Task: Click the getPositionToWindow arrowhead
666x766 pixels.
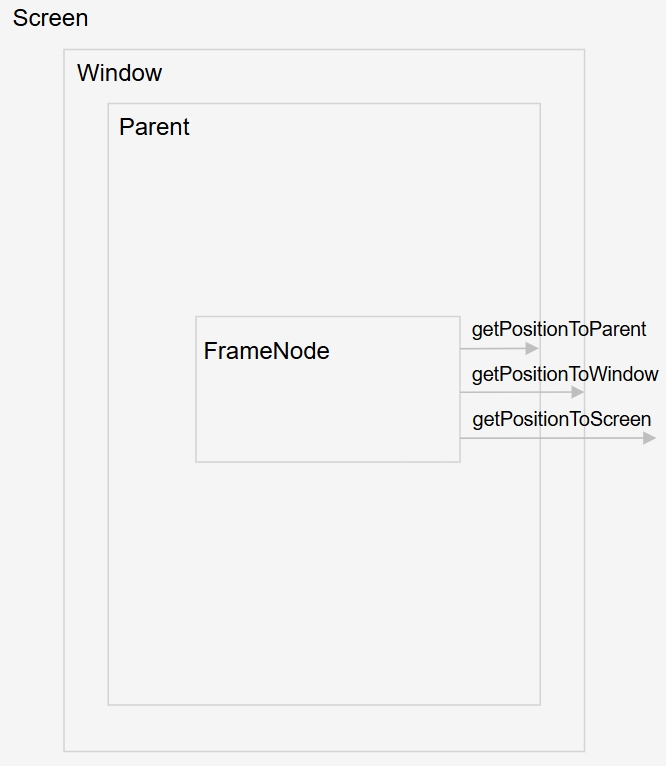Action: (x=577, y=393)
